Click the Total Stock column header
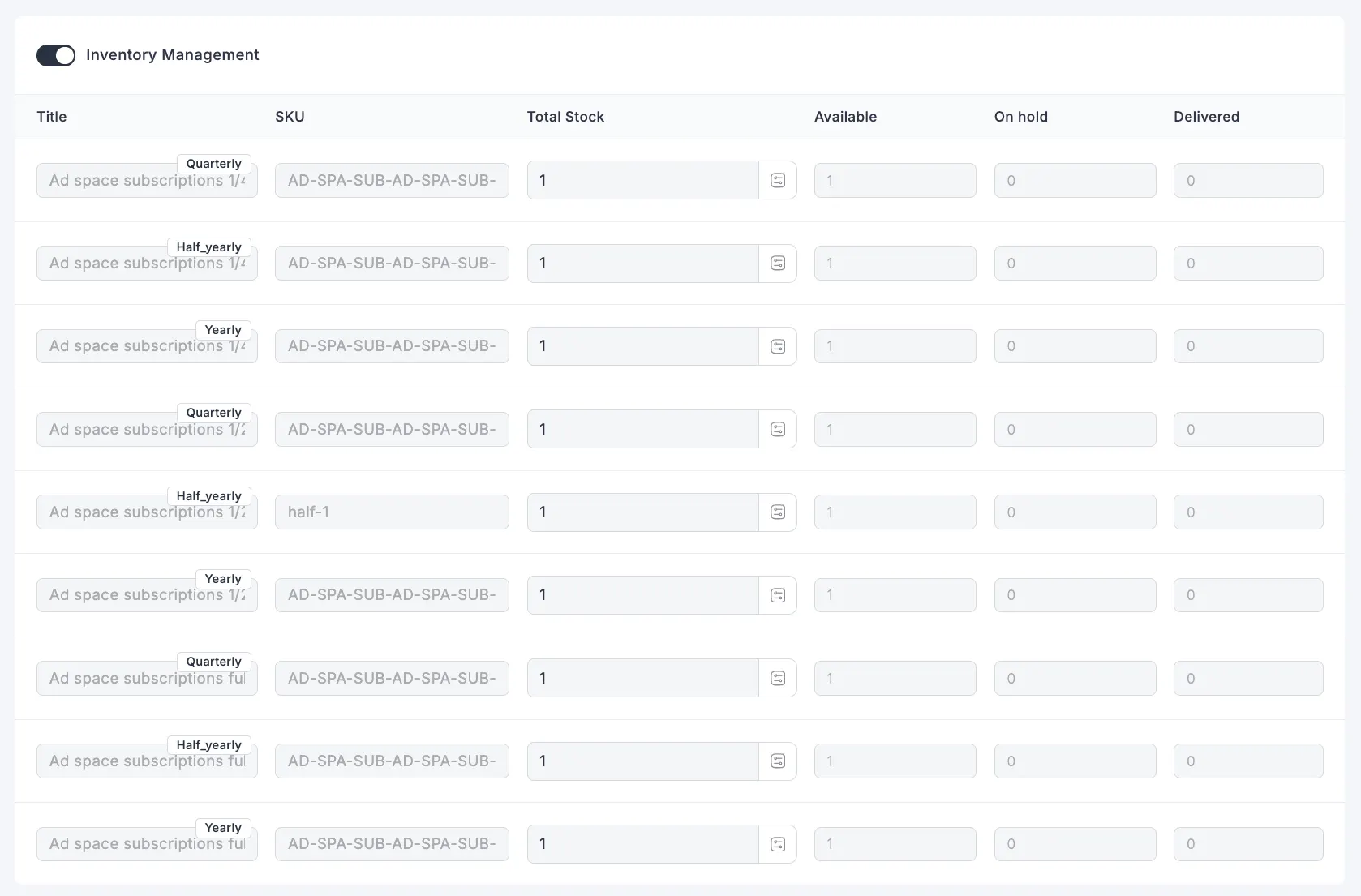This screenshot has width=1361, height=896. point(565,117)
